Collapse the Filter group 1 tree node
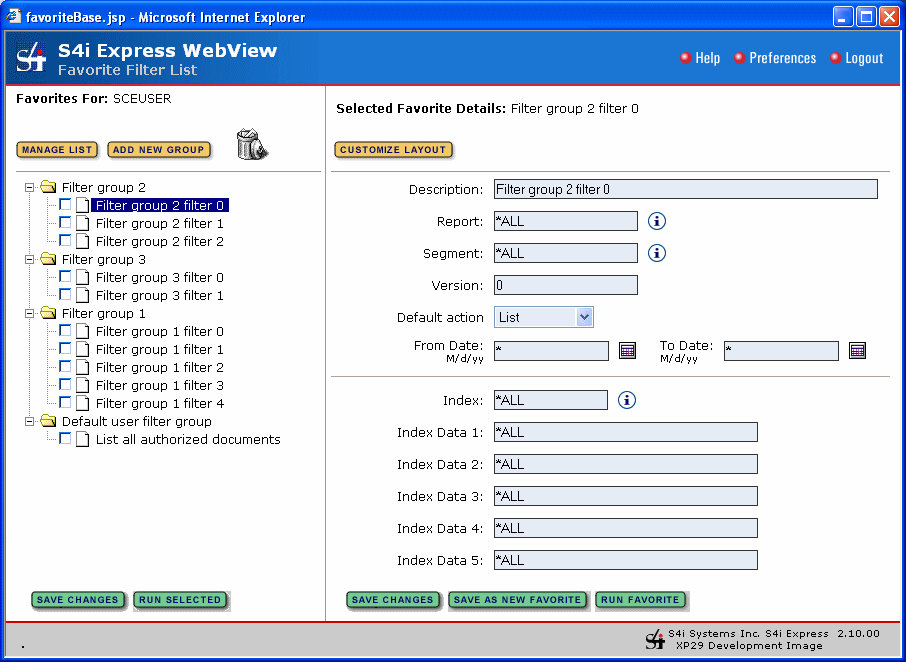Viewport: 906px width, 662px height. pyautogui.click(x=29, y=313)
